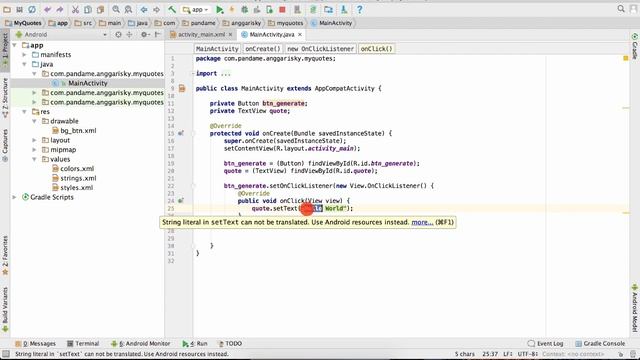The image size is (640, 360).
Task: Click the Cut scissors icon
Action: (x=75, y=9)
